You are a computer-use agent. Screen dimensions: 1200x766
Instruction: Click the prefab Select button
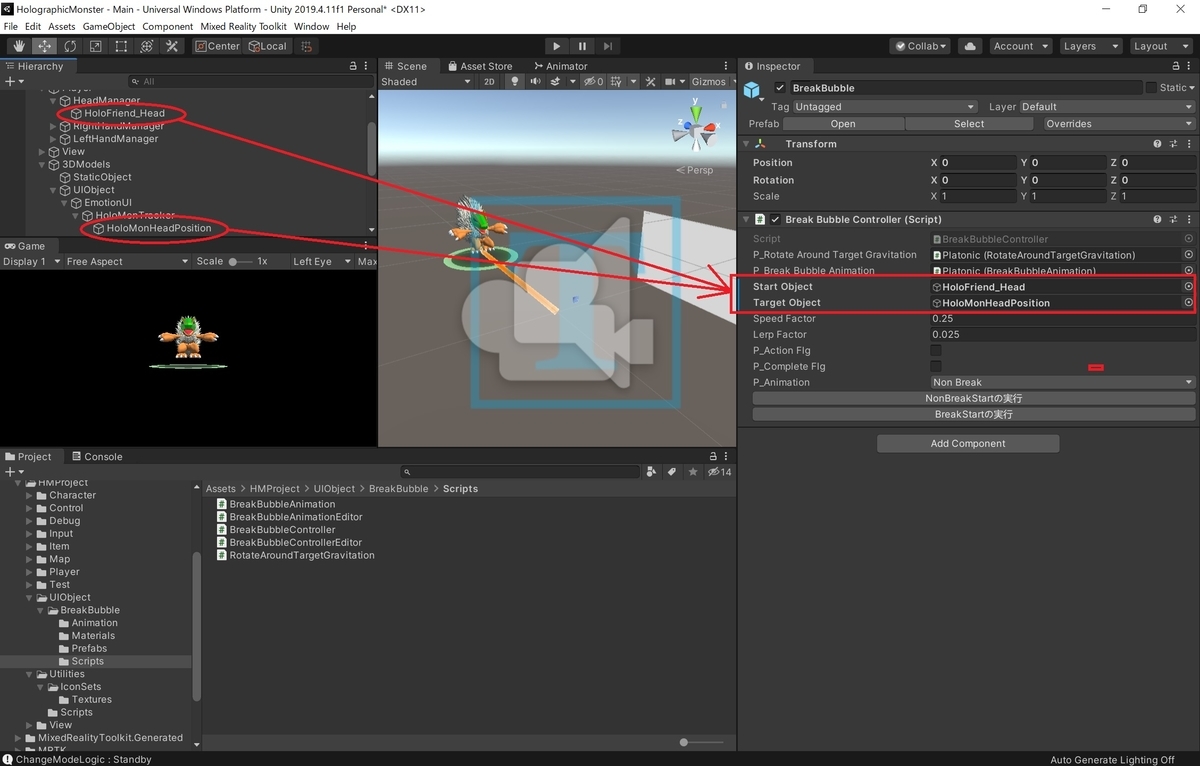[969, 124]
